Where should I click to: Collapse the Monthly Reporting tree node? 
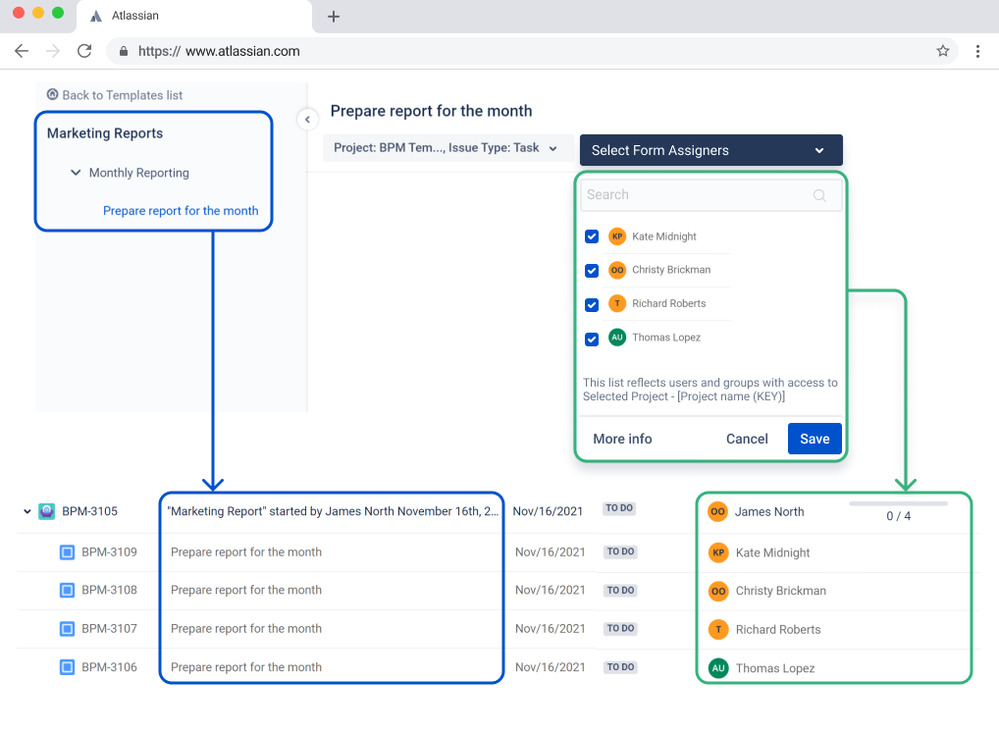point(75,173)
